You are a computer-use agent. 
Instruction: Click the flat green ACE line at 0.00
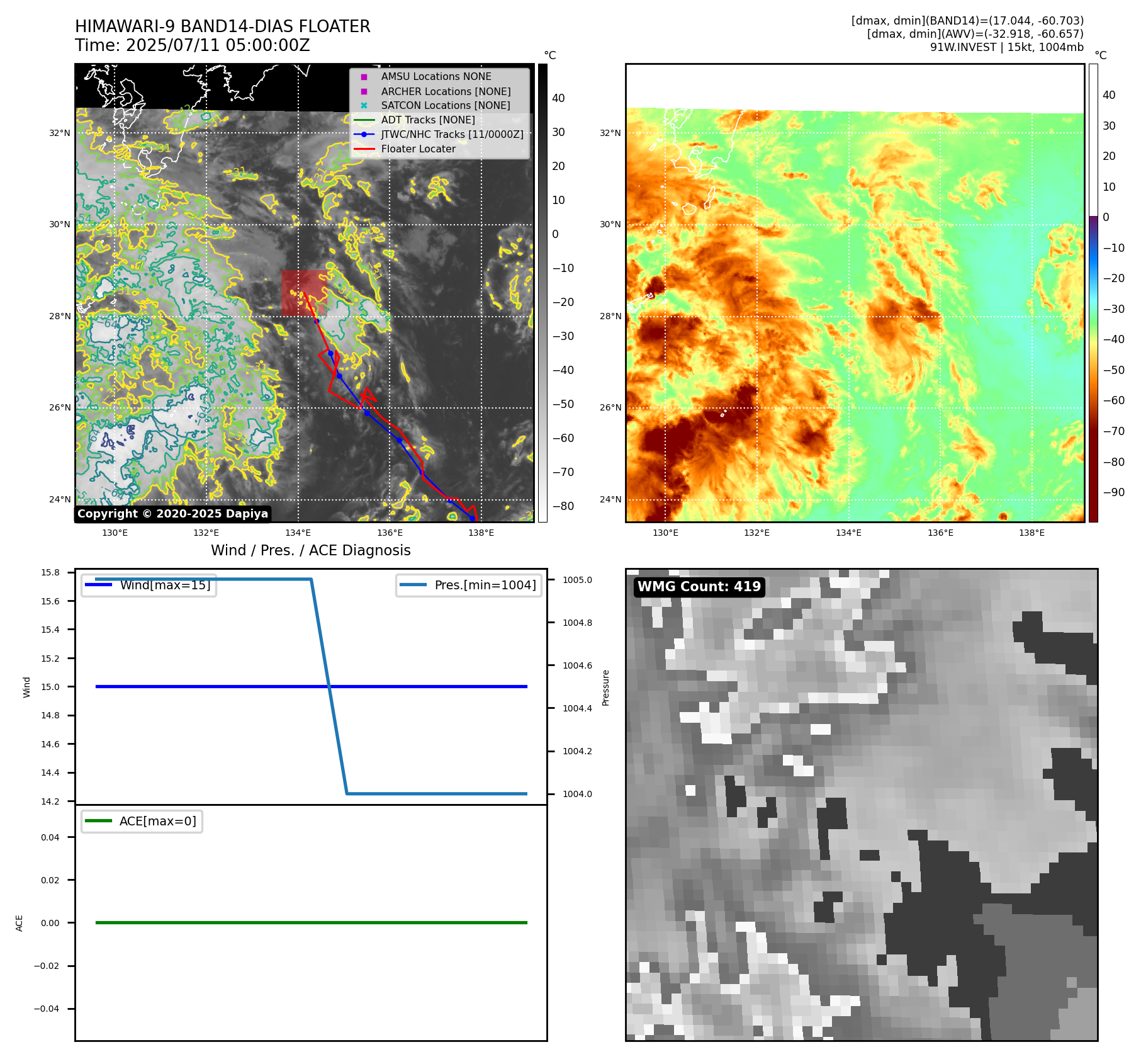(311, 922)
